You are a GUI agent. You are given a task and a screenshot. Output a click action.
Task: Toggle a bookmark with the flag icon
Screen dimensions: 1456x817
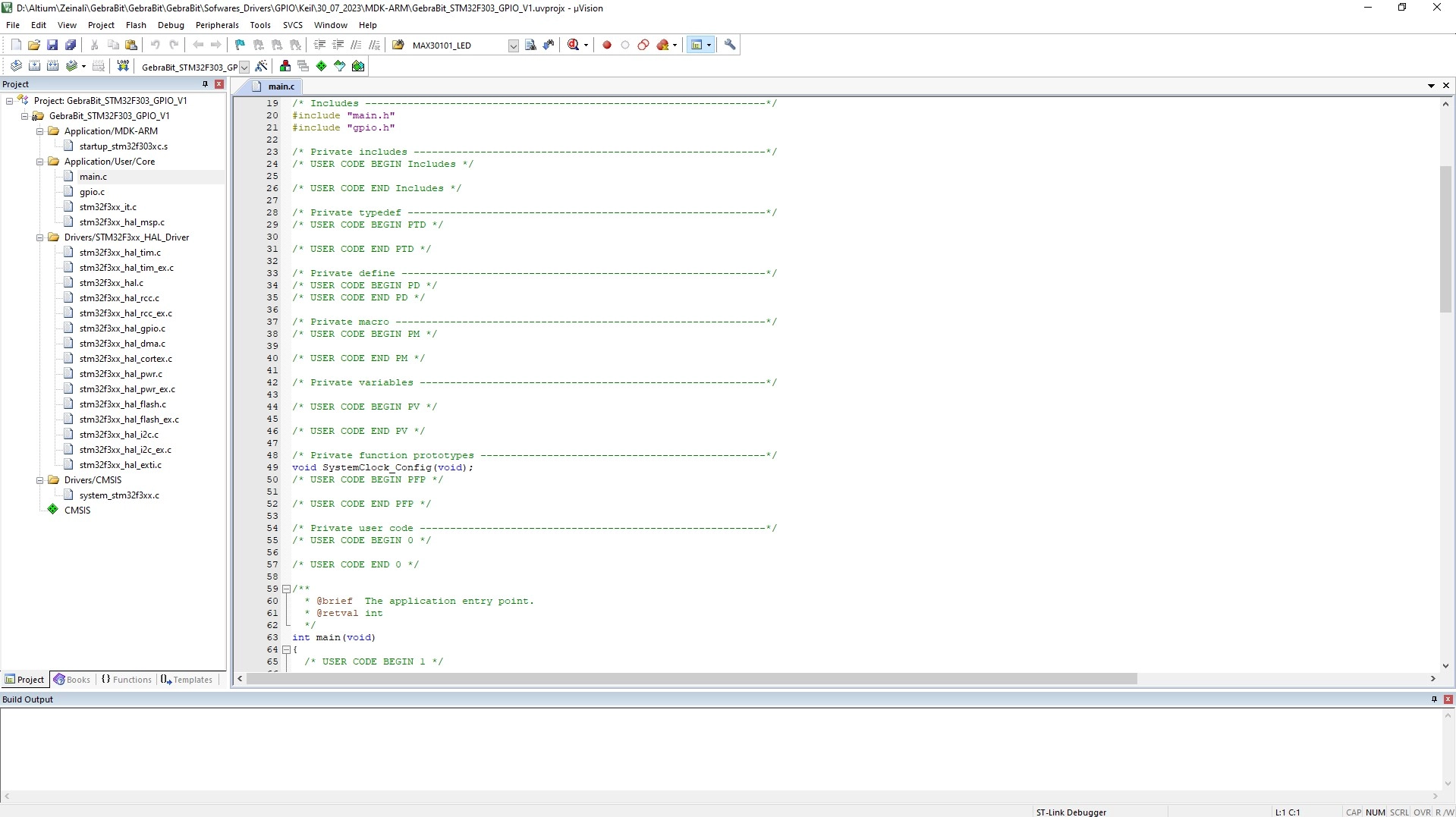pos(240,45)
